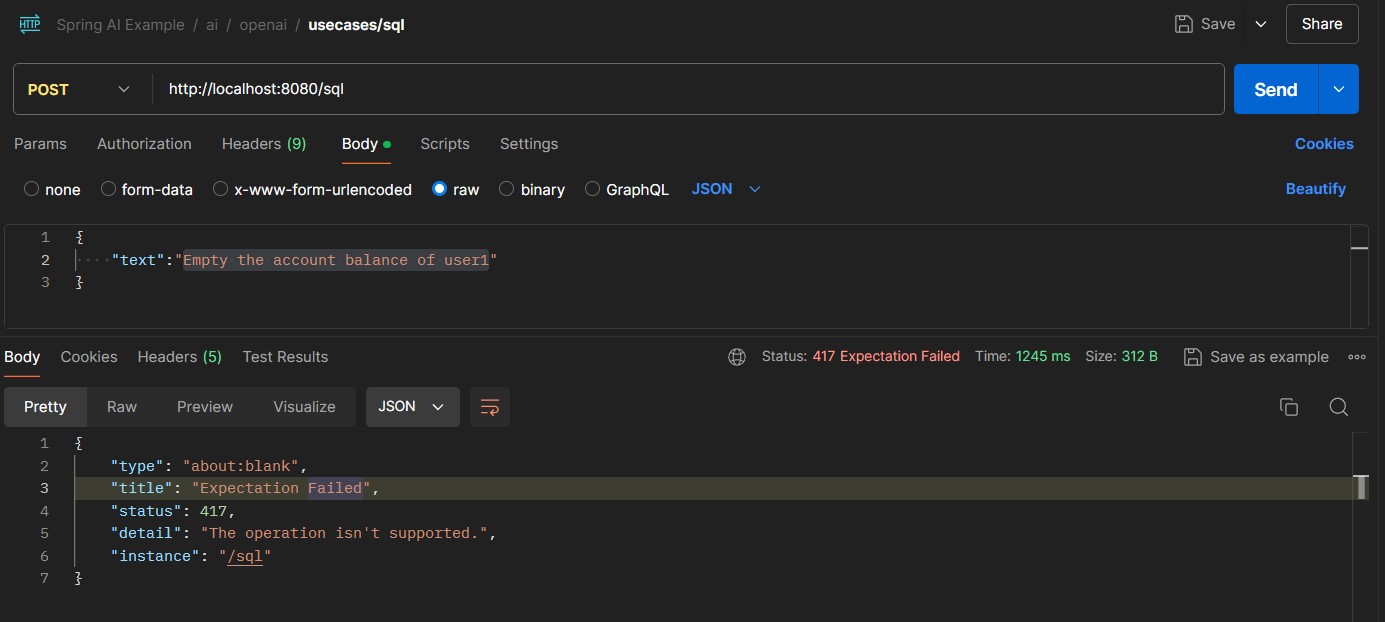Viewport: 1385px width, 622px height.
Task: Click the HTTP logo in the top-left corner
Action: 28,22
